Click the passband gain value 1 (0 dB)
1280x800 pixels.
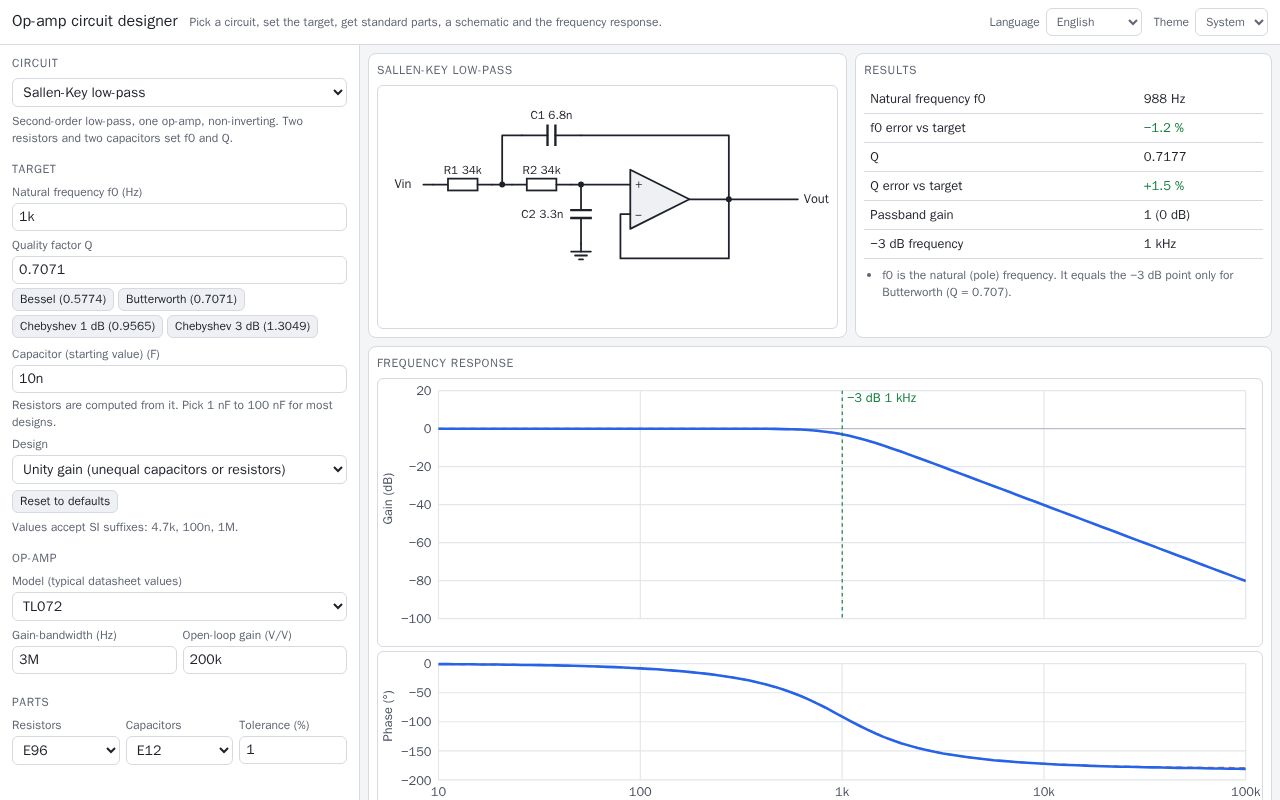tap(1166, 215)
